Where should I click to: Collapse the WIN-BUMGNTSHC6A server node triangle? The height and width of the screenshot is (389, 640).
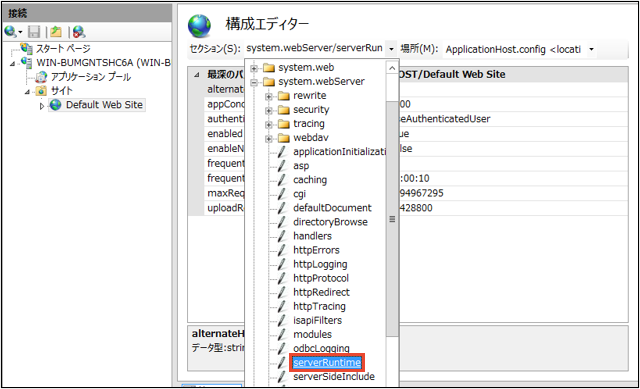coord(13,63)
